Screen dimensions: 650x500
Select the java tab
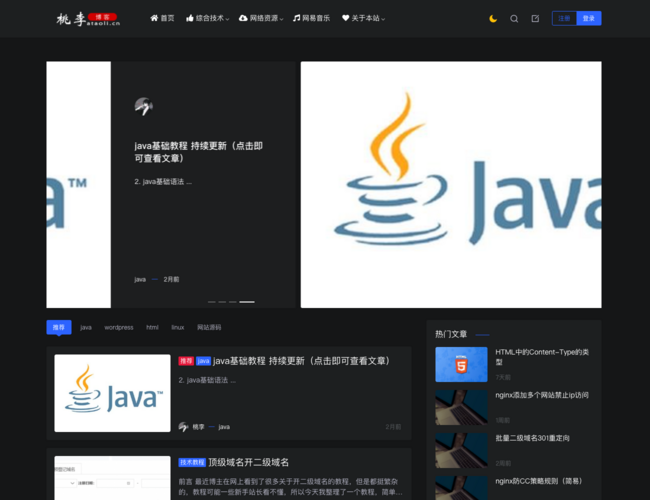[86, 328]
